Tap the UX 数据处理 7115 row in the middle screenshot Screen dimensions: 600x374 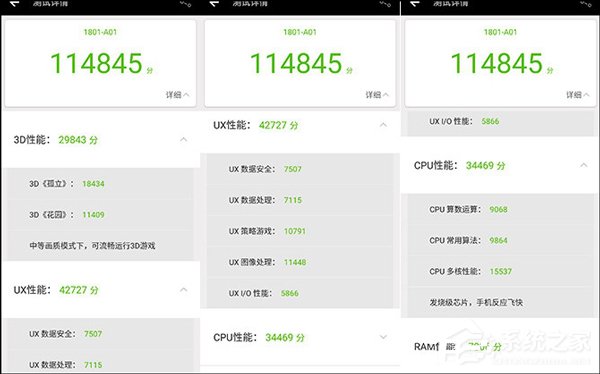tap(300, 200)
